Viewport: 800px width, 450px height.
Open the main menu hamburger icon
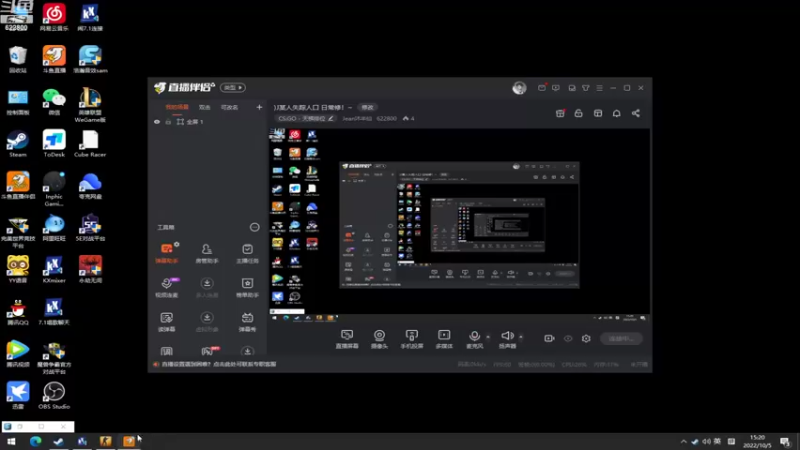(599, 88)
